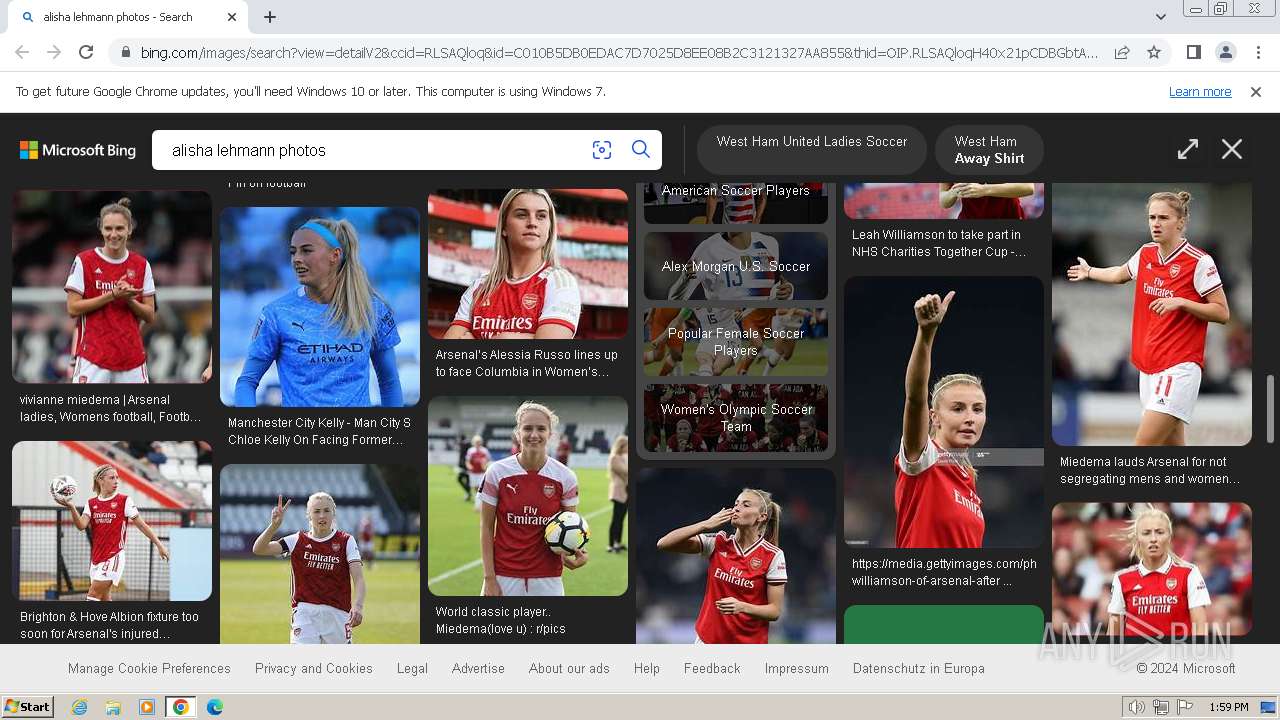1280x720 pixels.
Task: Open the Help footer link
Action: [x=647, y=668]
